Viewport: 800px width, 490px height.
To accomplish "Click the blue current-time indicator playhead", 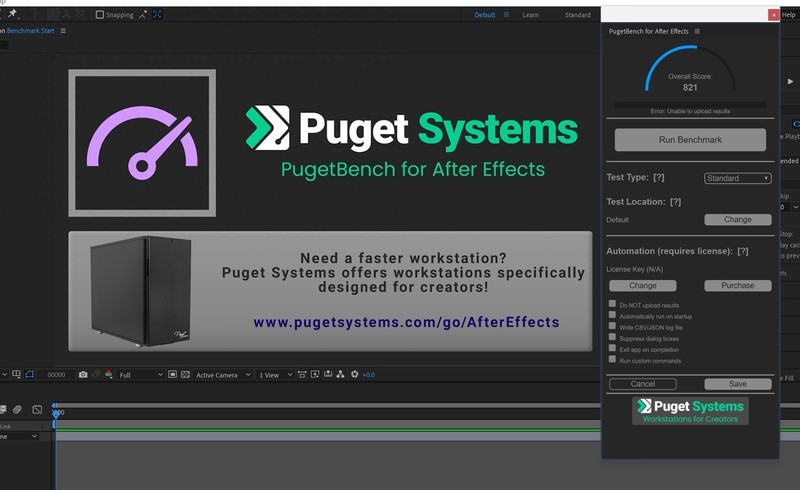I will [x=56, y=413].
